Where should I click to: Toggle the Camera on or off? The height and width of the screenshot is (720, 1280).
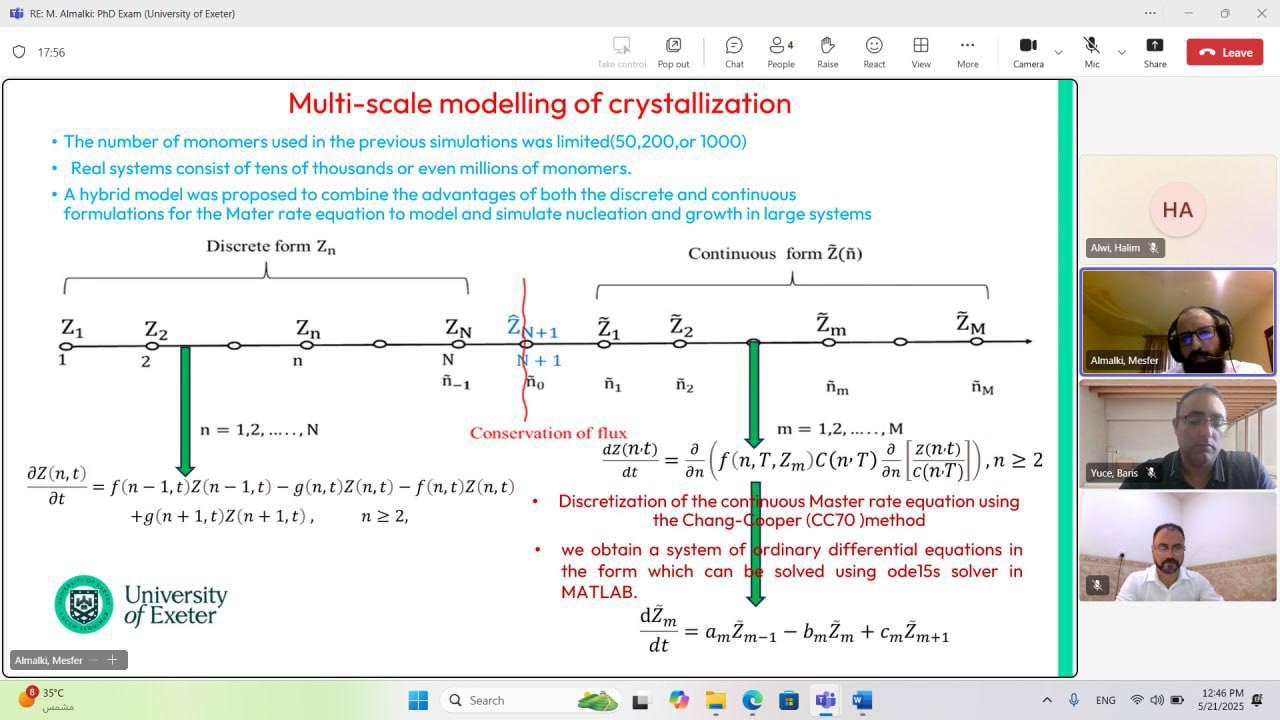(x=1028, y=52)
